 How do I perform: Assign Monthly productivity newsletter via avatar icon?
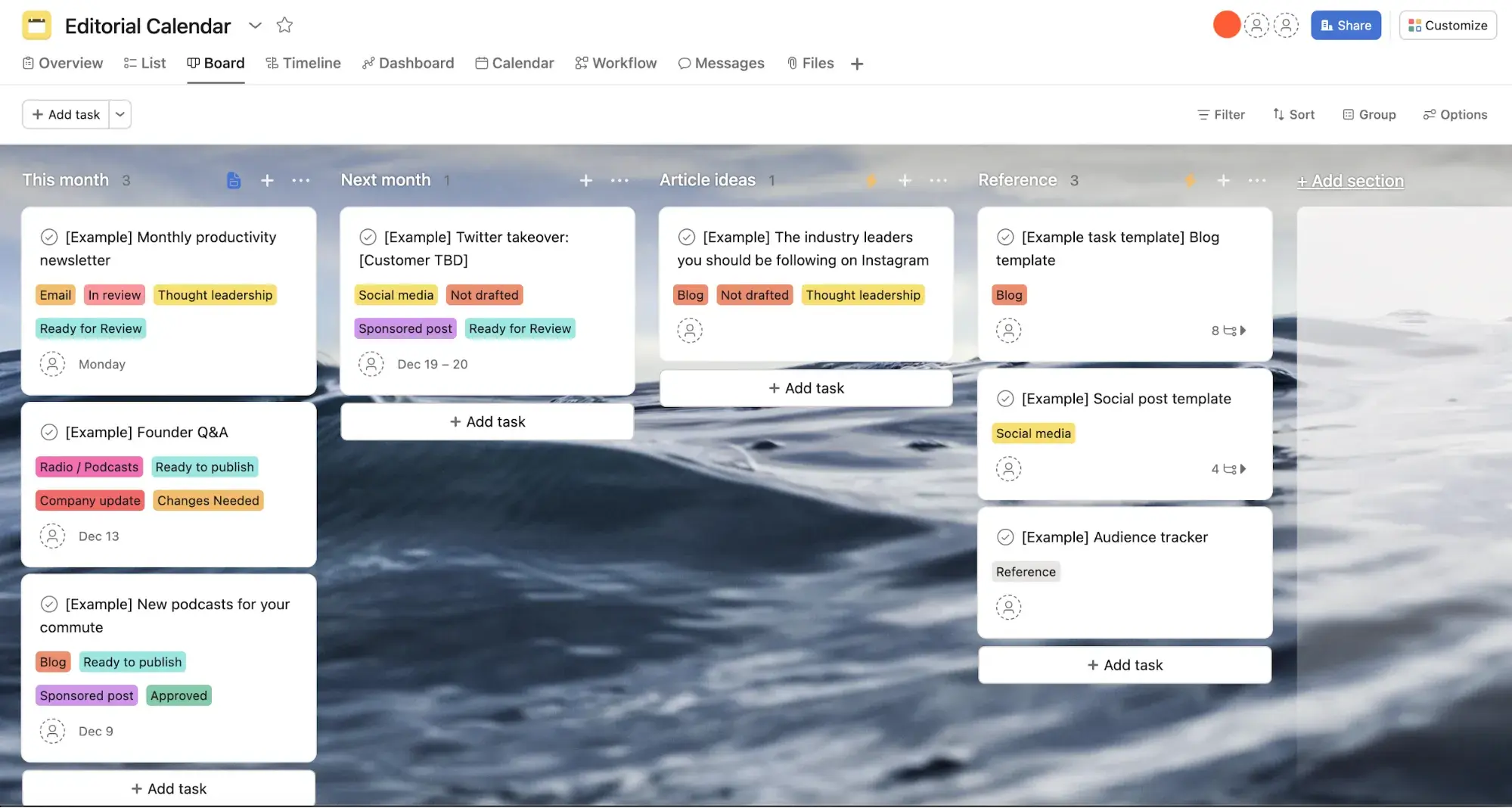point(52,364)
